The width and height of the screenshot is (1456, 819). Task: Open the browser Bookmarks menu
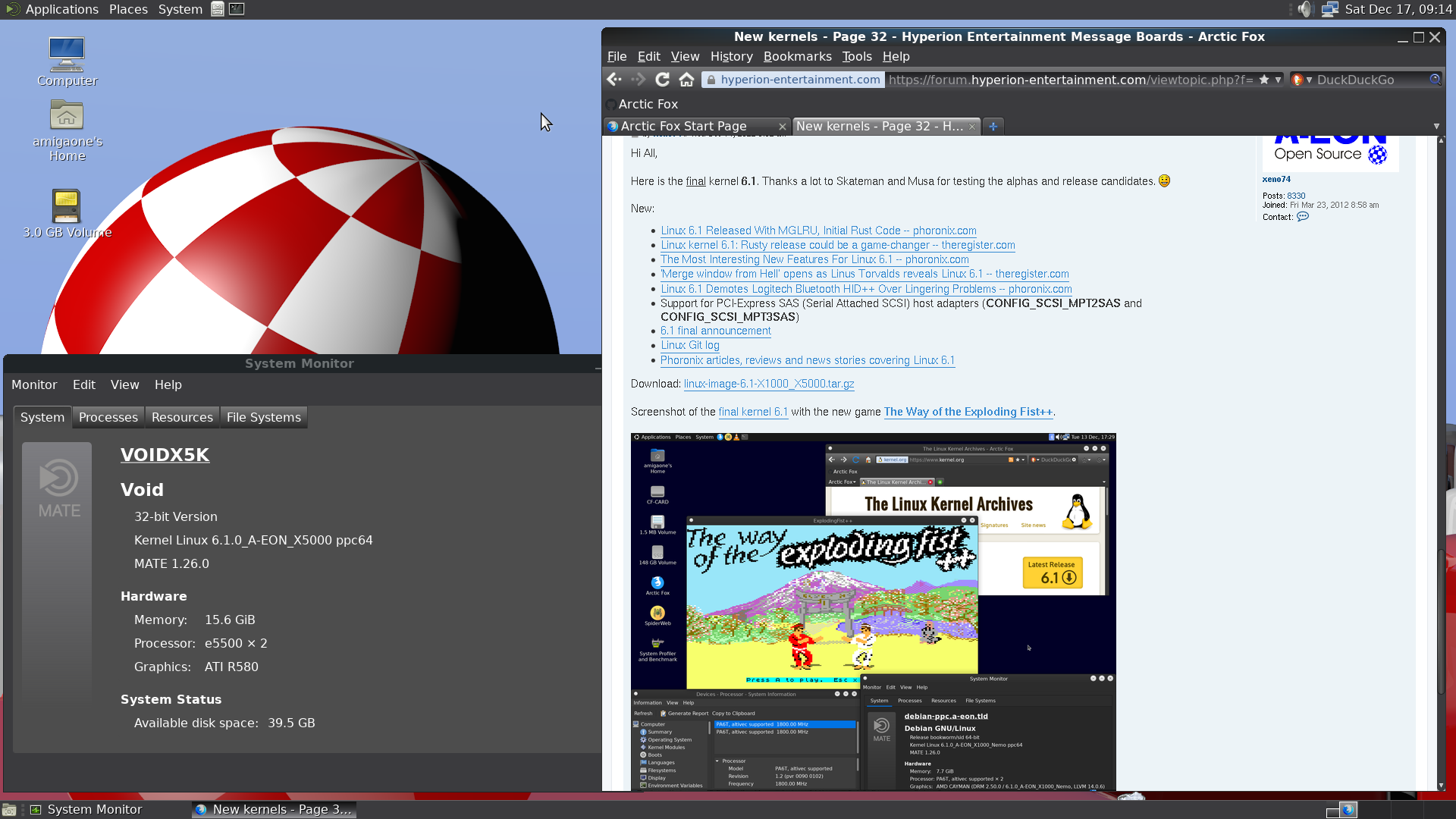click(x=797, y=57)
